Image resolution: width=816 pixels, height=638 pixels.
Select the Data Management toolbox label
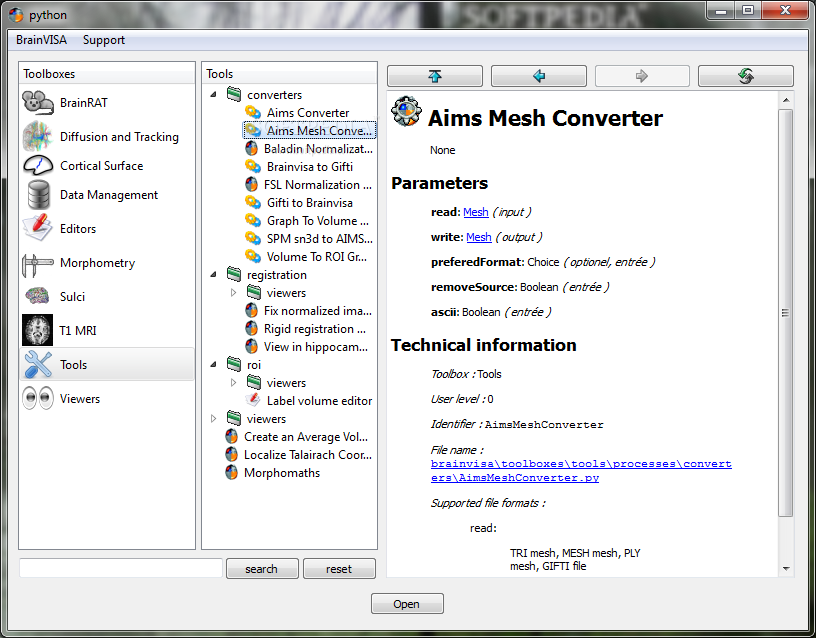(109, 195)
